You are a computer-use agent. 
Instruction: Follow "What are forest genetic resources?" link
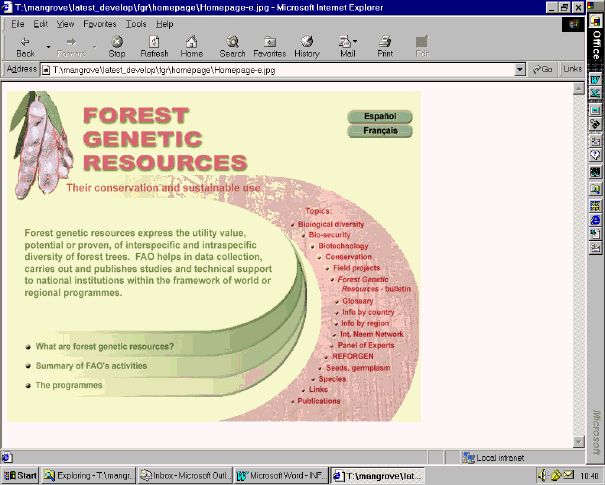pos(104,347)
